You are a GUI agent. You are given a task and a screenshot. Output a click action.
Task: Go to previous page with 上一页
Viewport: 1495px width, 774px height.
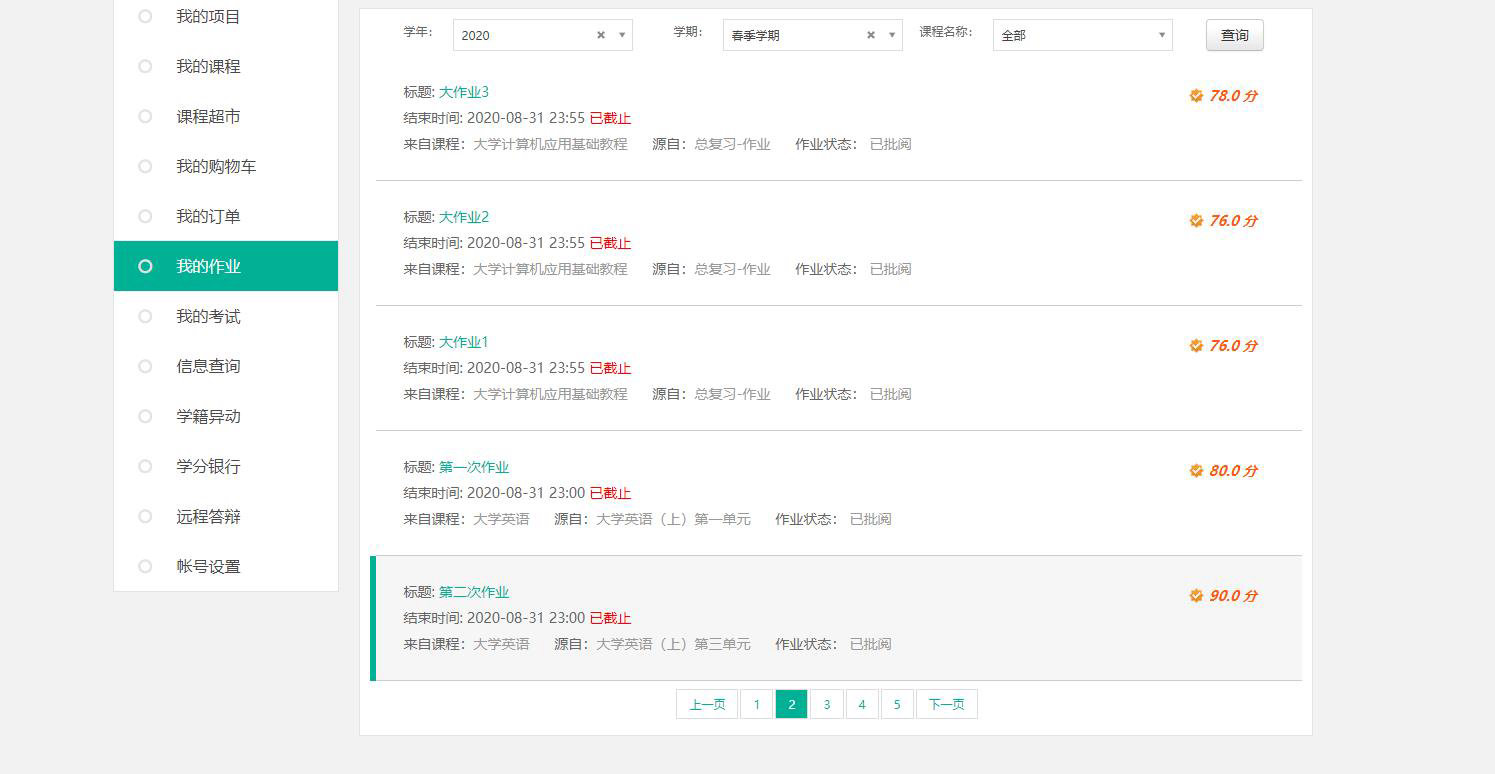pyautogui.click(x=707, y=704)
